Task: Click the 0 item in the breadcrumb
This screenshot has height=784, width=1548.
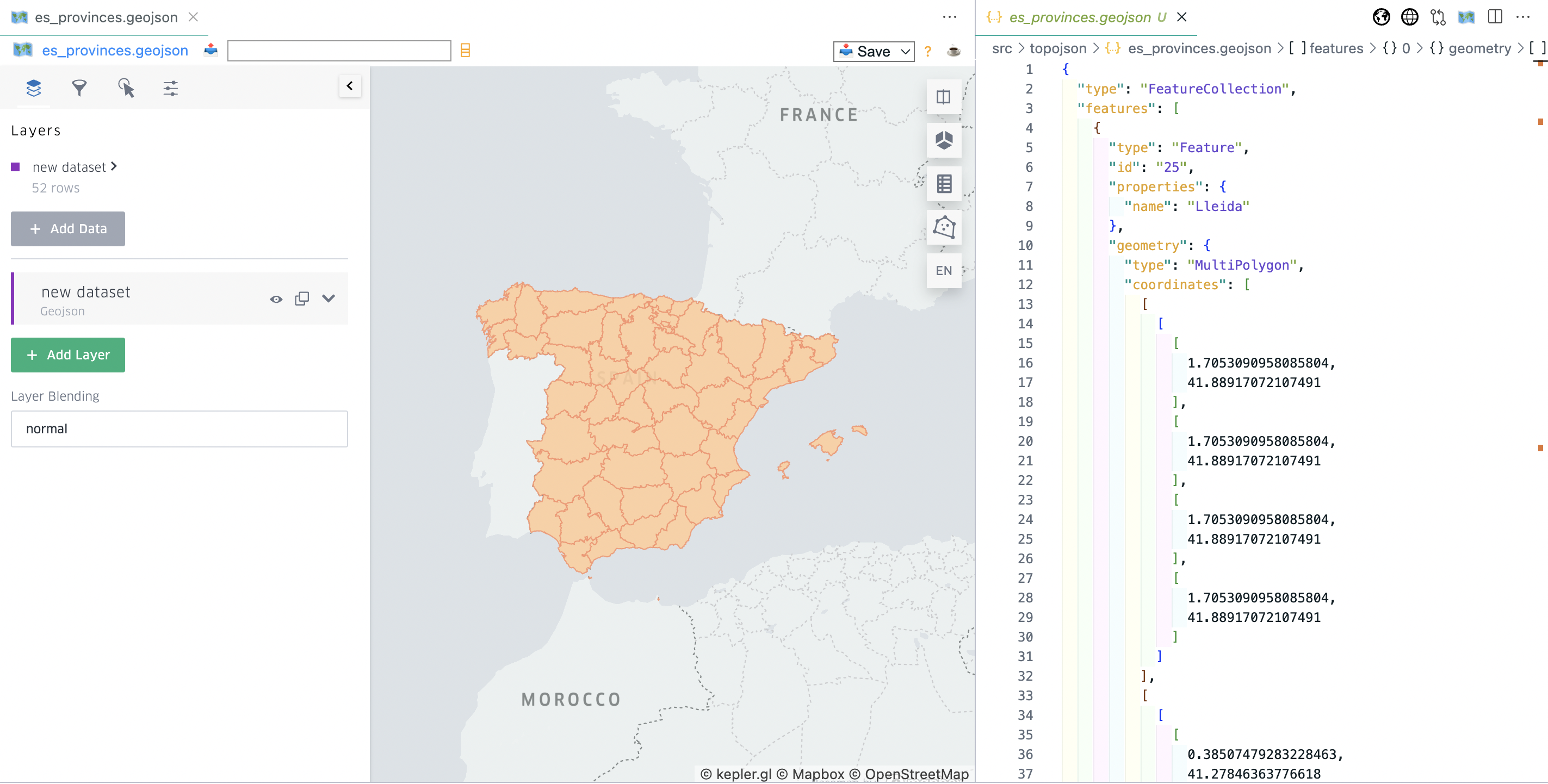Action: pyautogui.click(x=1405, y=49)
